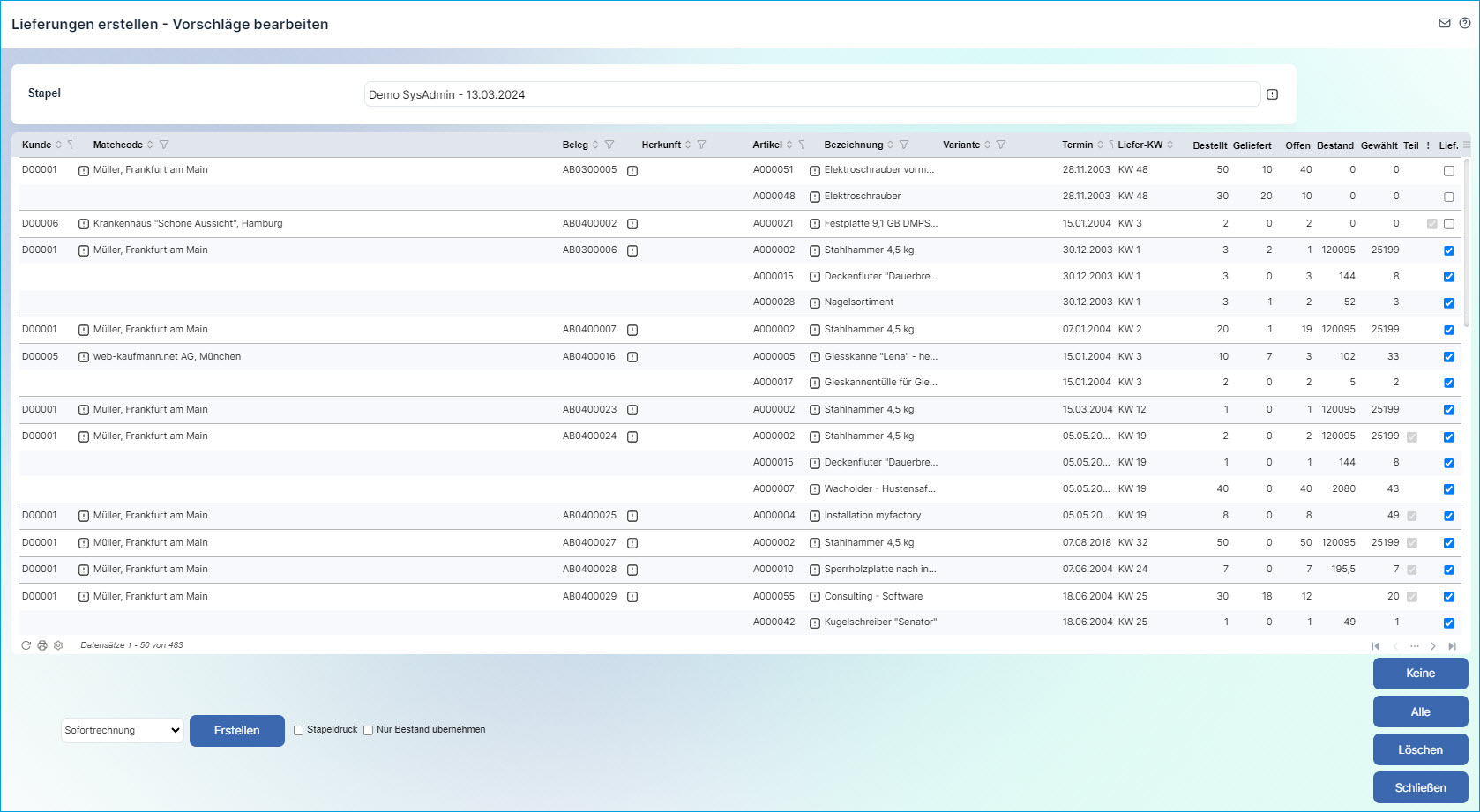Print the list using printer icon
Viewport: 1480px width, 812px height.
coord(42,645)
